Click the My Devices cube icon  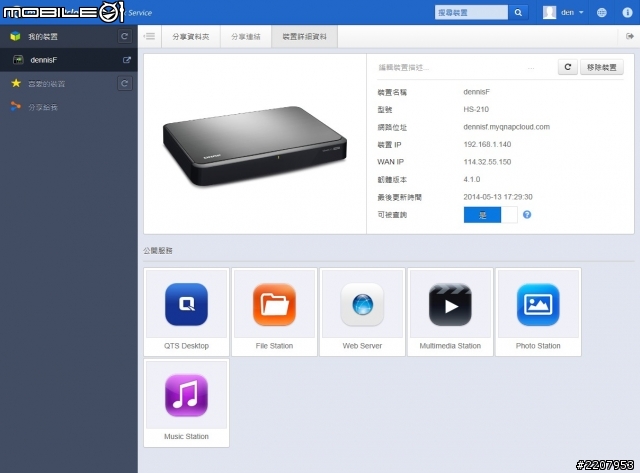click(x=16, y=36)
